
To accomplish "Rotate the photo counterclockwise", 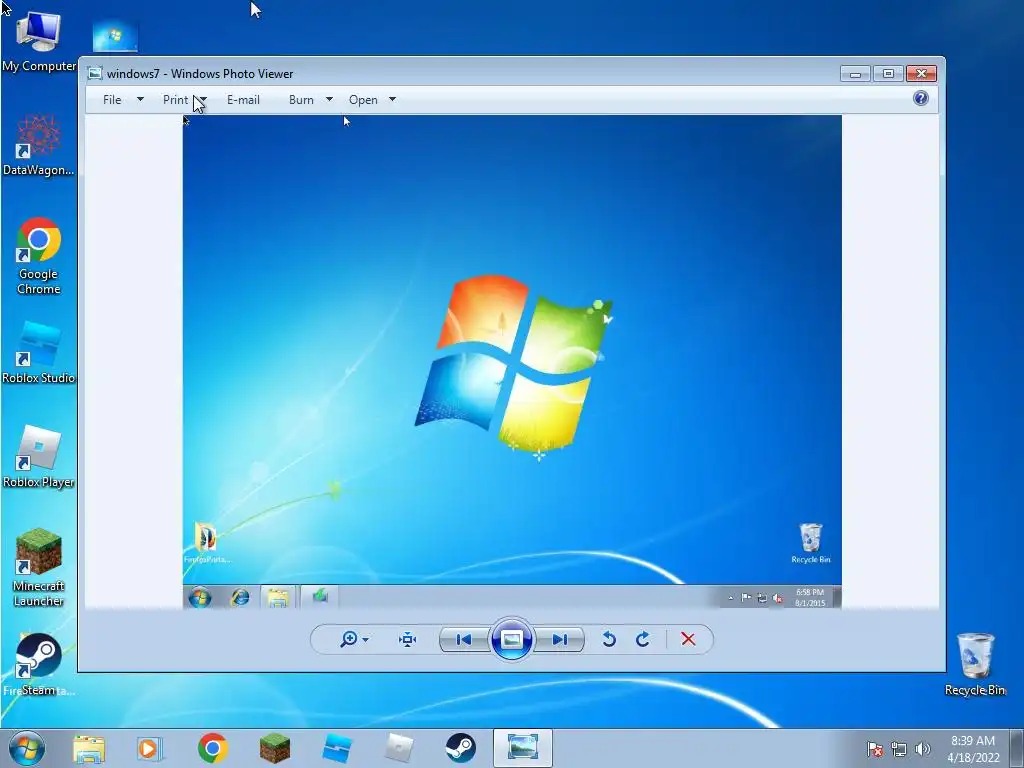I will [x=609, y=639].
